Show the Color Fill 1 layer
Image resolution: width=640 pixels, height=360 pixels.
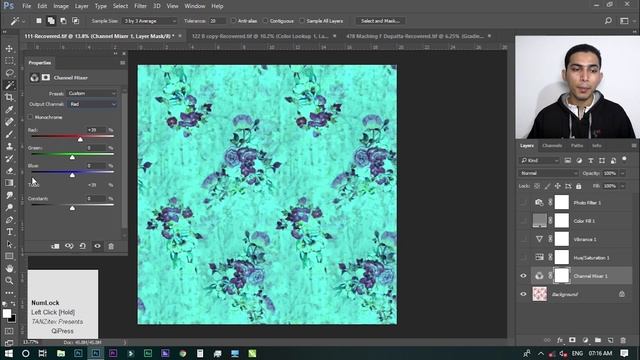pos(523,221)
